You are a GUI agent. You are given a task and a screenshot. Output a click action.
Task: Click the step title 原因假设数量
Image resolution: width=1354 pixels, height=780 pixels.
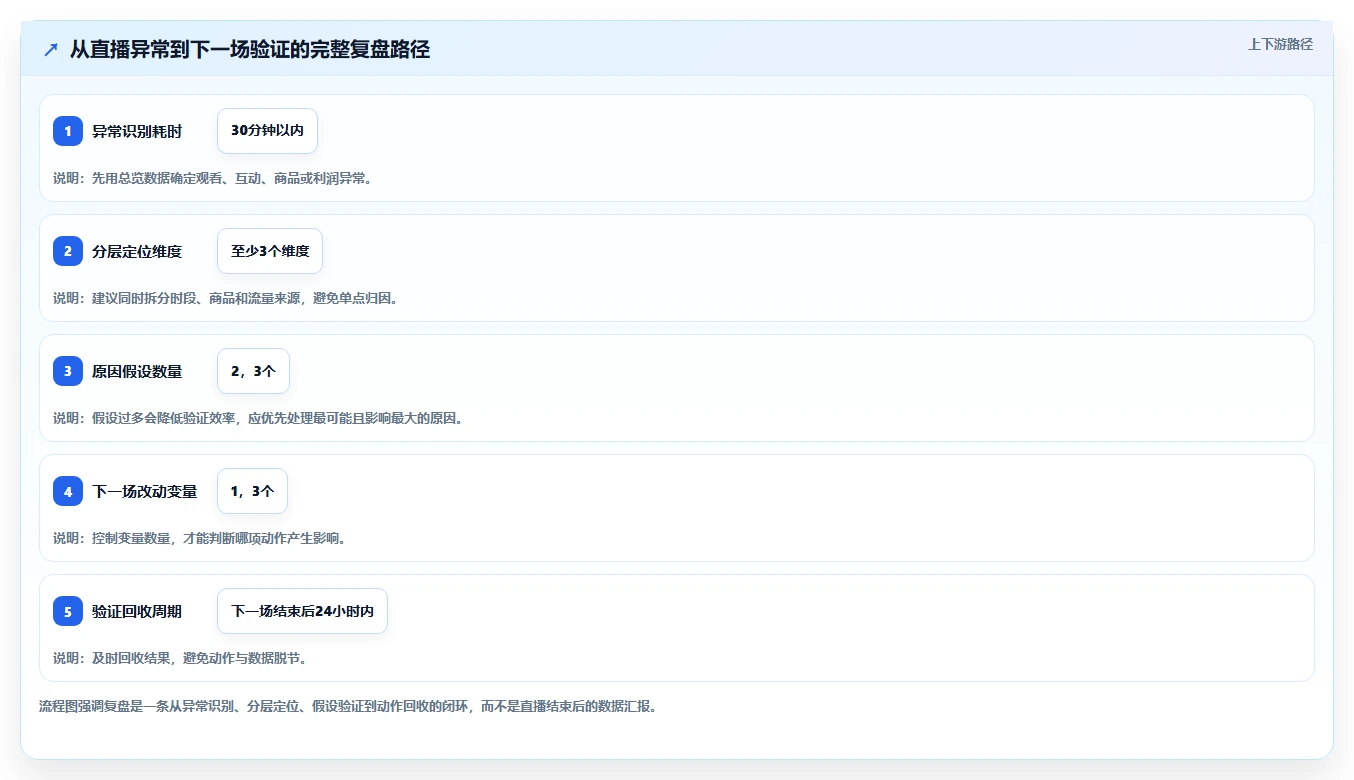[x=137, y=371]
